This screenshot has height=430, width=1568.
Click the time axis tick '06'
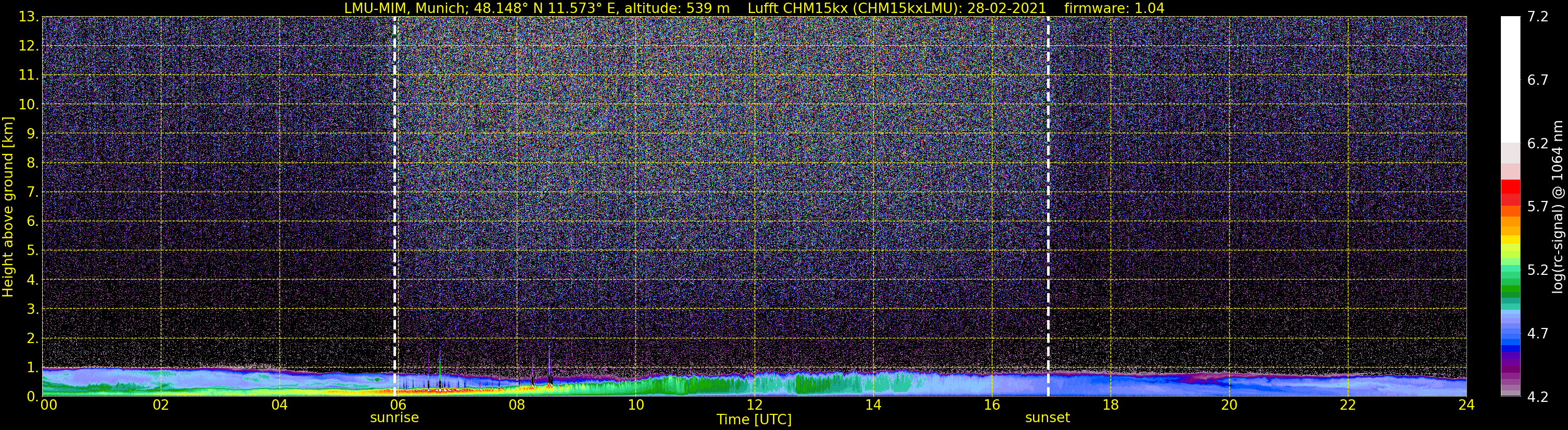coord(398,405)
